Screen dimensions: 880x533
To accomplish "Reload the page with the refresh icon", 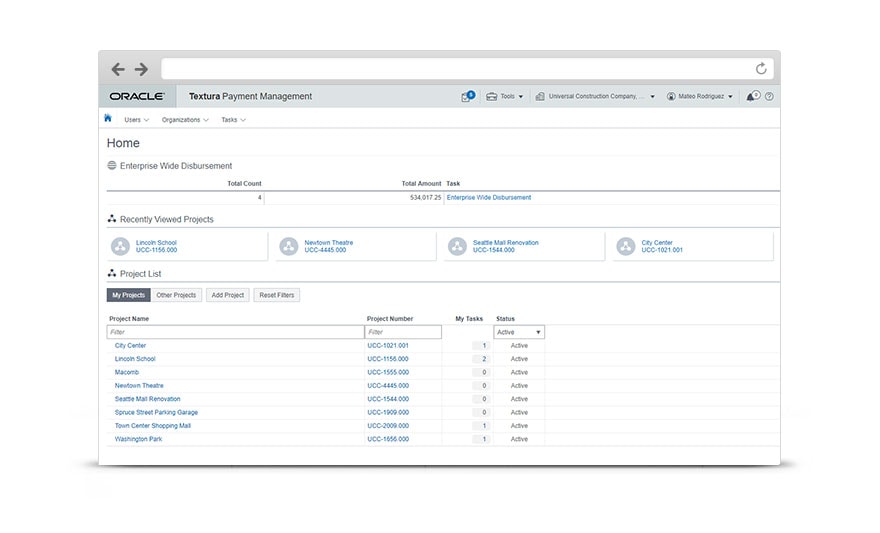I will tap(761, 69).
